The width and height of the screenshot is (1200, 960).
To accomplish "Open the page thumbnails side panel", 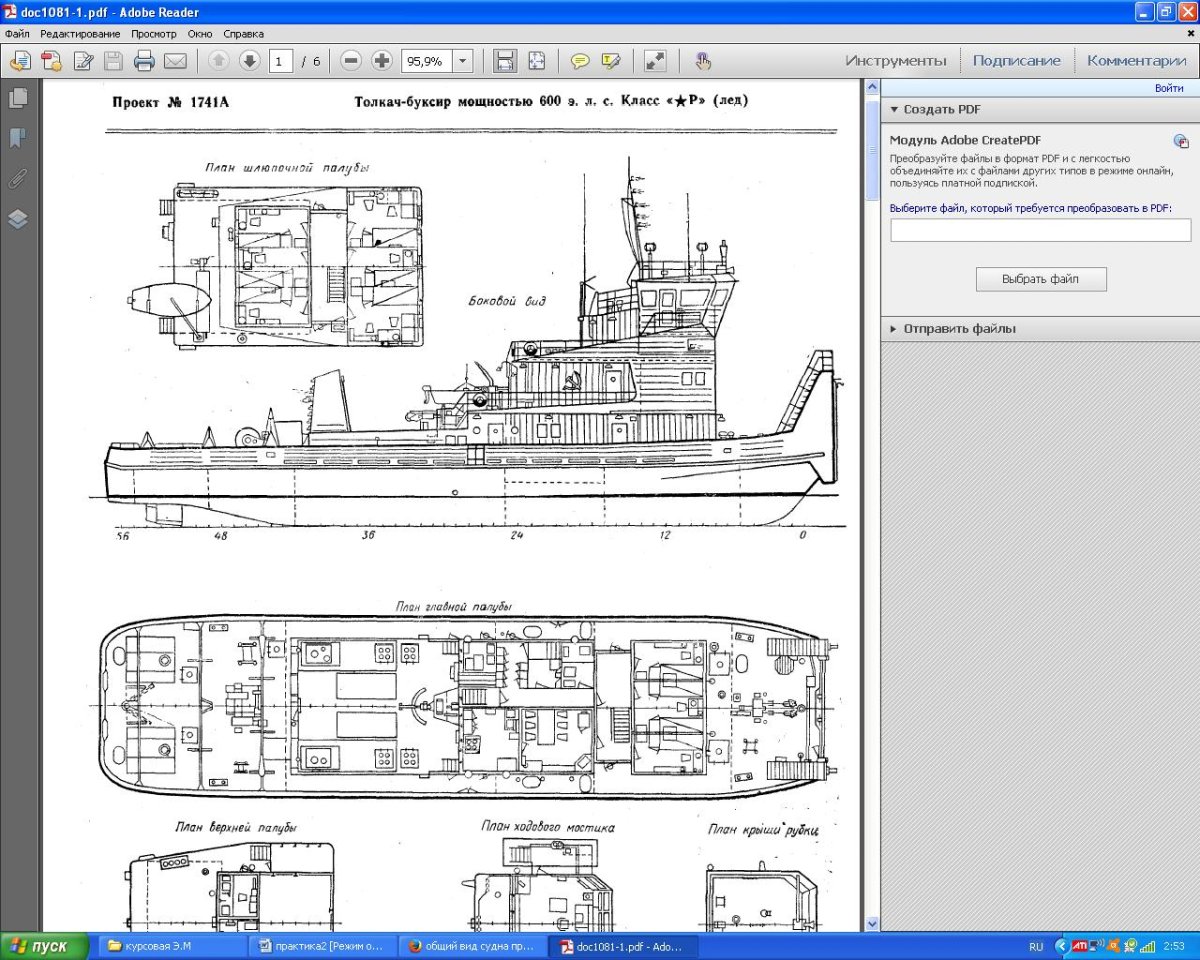I will 18,98.
